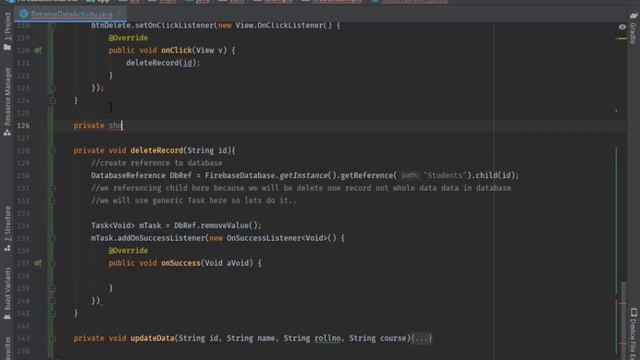This screenshot has height=360, width=640.
Task: Collapse the addOnSuccessListener fold marker
Action: (53, 238)
